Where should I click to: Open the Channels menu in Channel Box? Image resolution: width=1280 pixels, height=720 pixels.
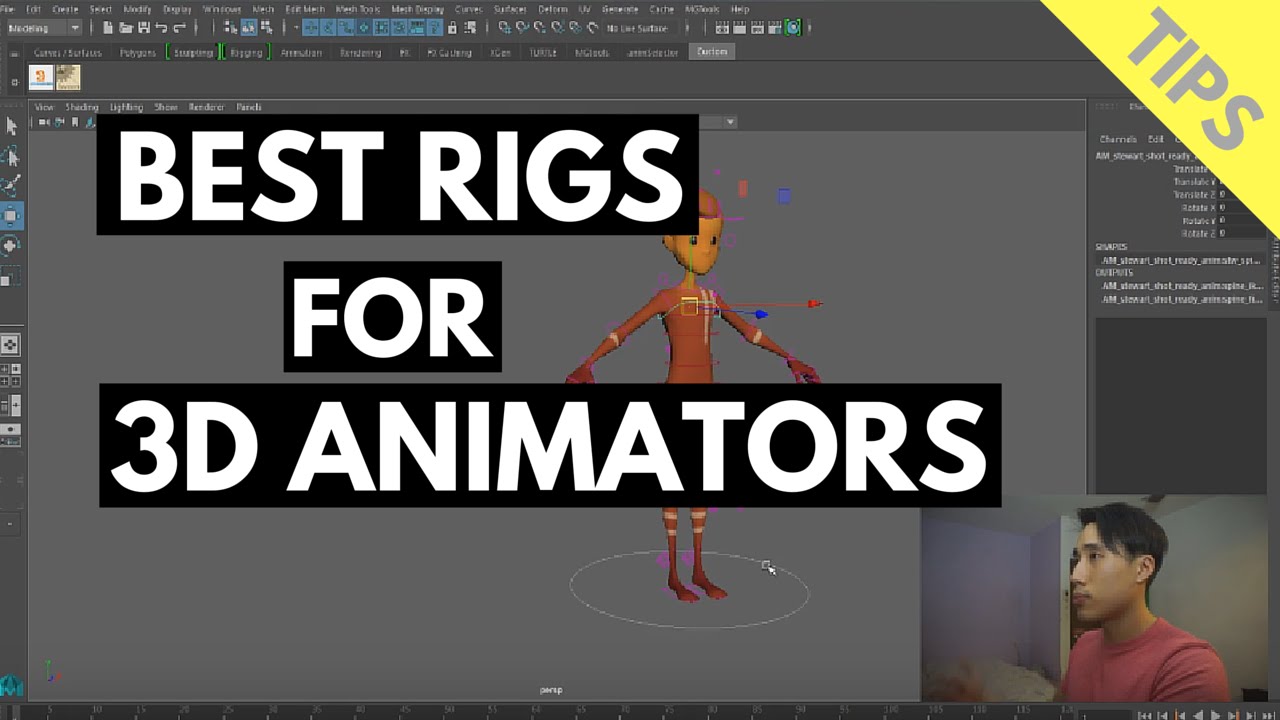click(1117, 139)
